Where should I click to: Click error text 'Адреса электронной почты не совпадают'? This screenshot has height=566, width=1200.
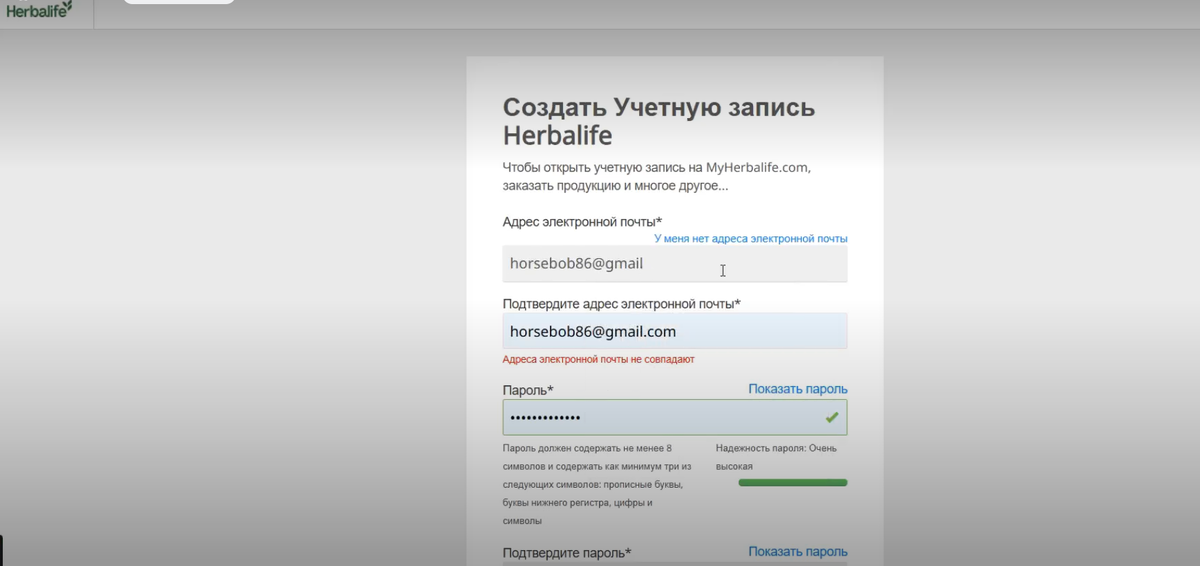598,359
